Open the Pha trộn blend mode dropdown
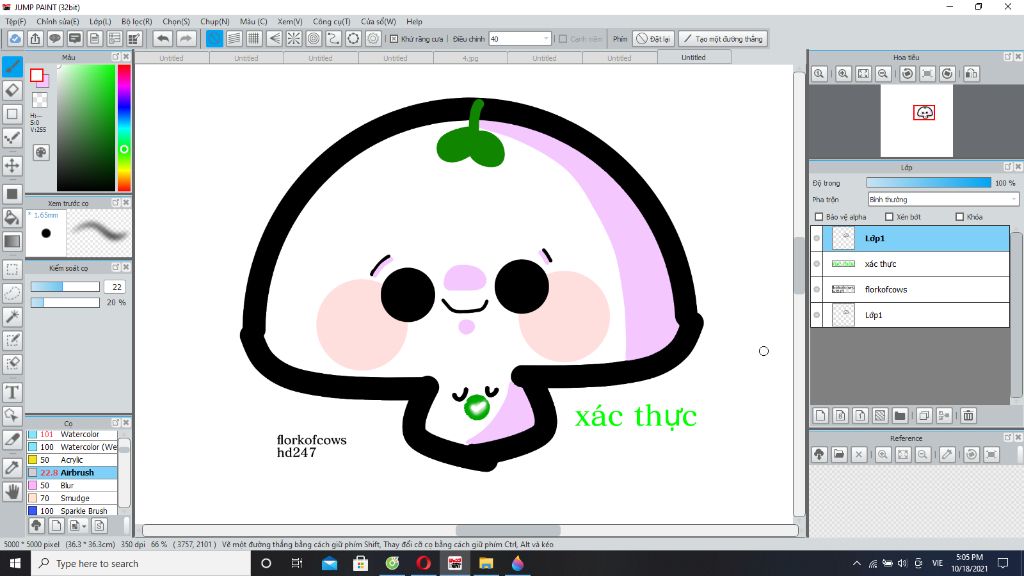1024x576 pixels. 943,199
